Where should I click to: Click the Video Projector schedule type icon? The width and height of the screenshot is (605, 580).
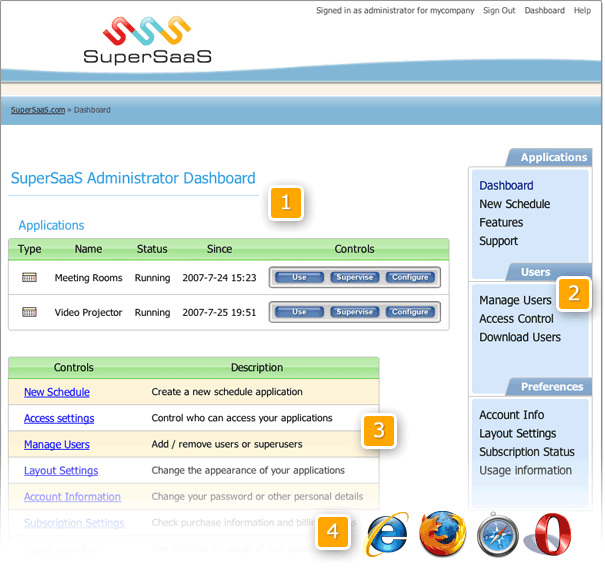tap(29, 312)
